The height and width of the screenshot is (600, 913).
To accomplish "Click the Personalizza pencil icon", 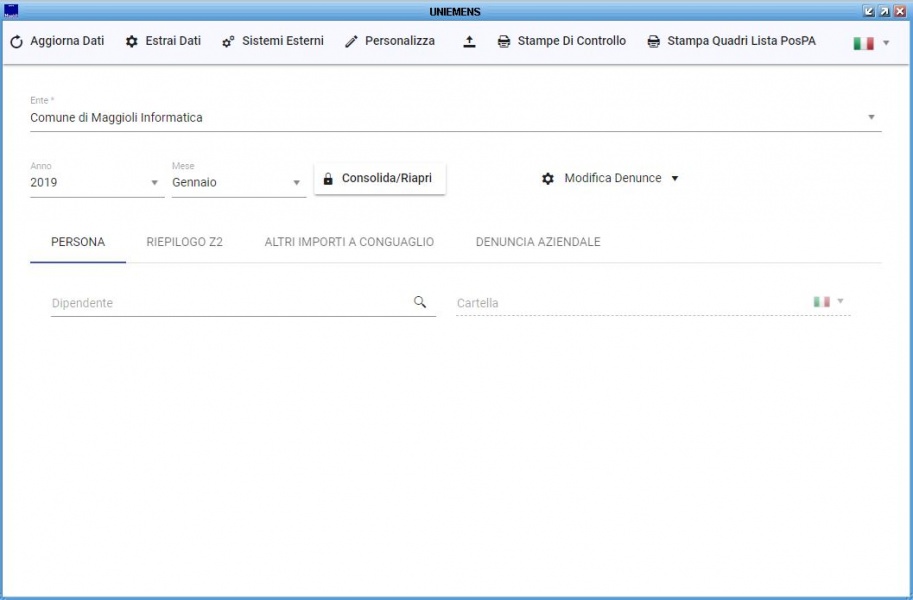I will tap(351, 42).
